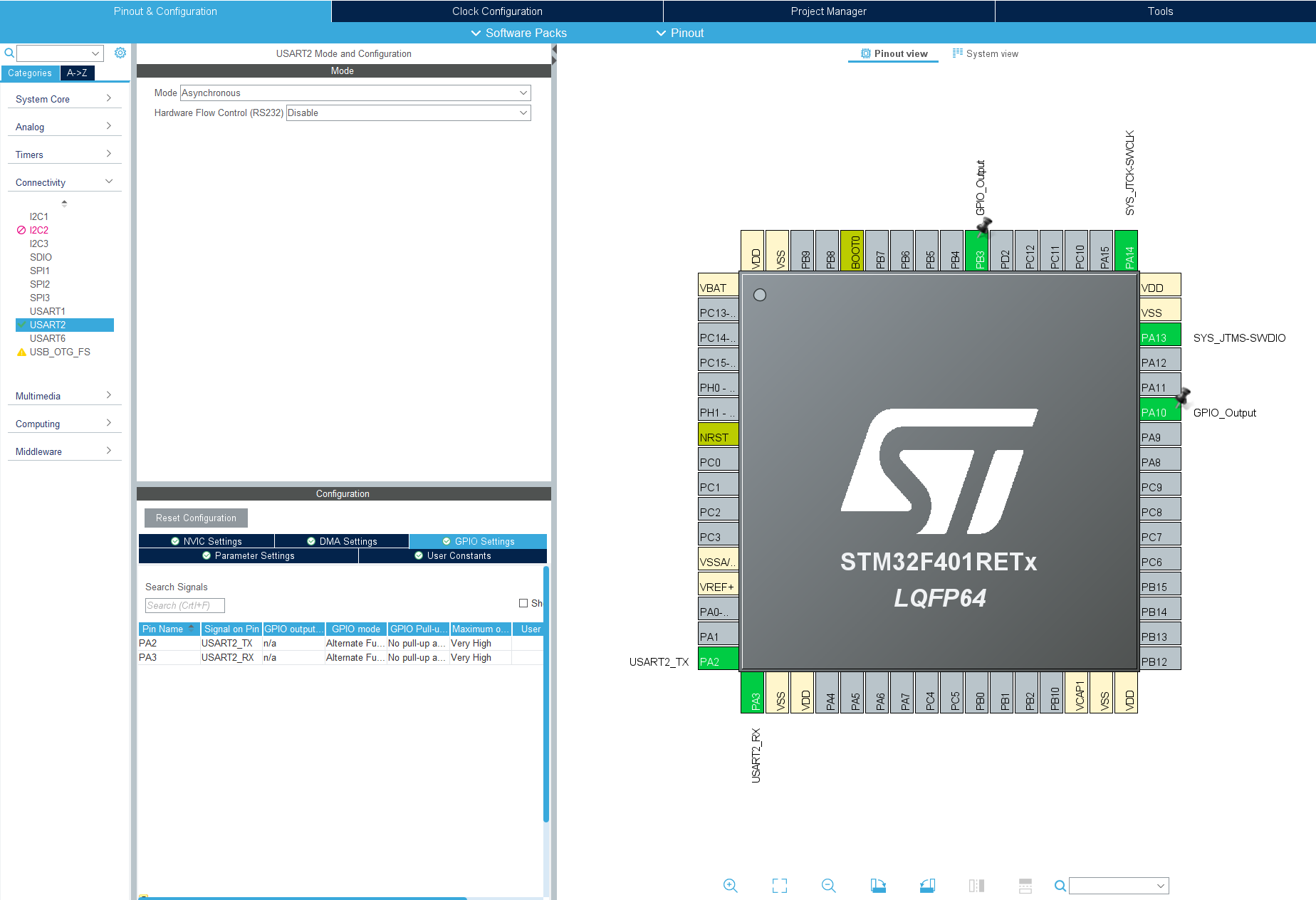
Task: Click the configuration panel vertical scrollbar
Action: pos(546,694)
